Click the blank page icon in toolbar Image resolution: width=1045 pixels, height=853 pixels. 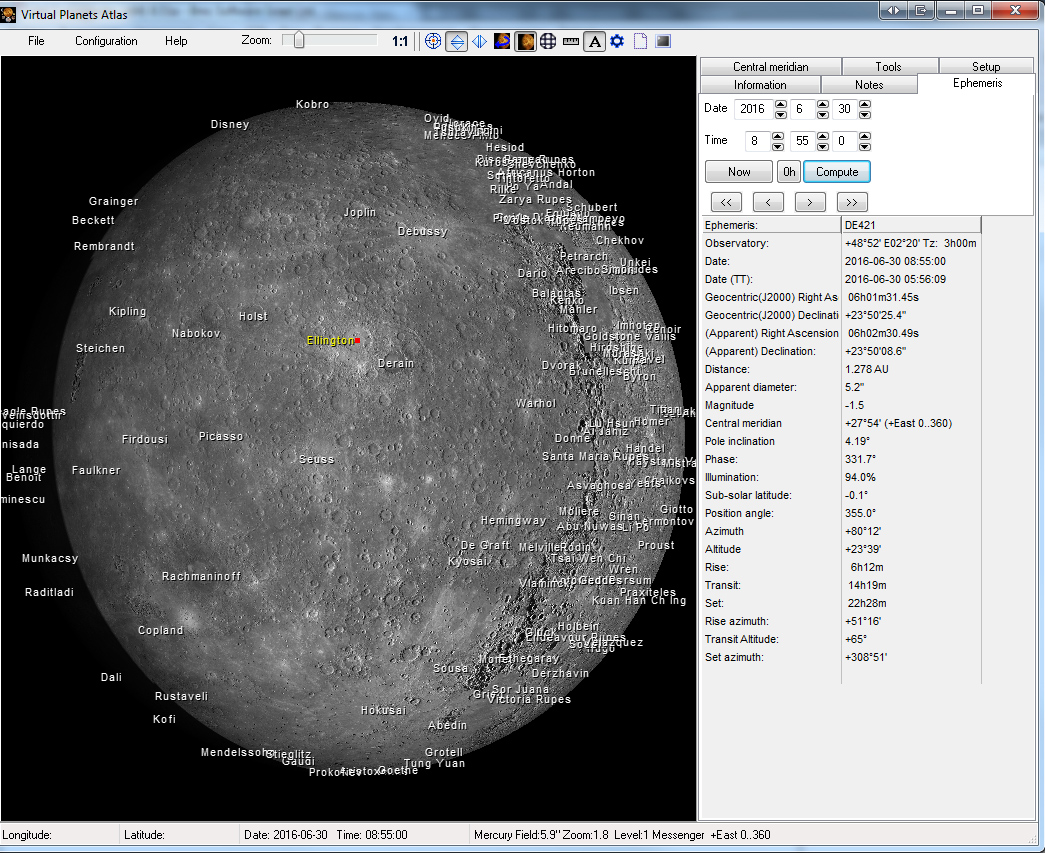640,41
